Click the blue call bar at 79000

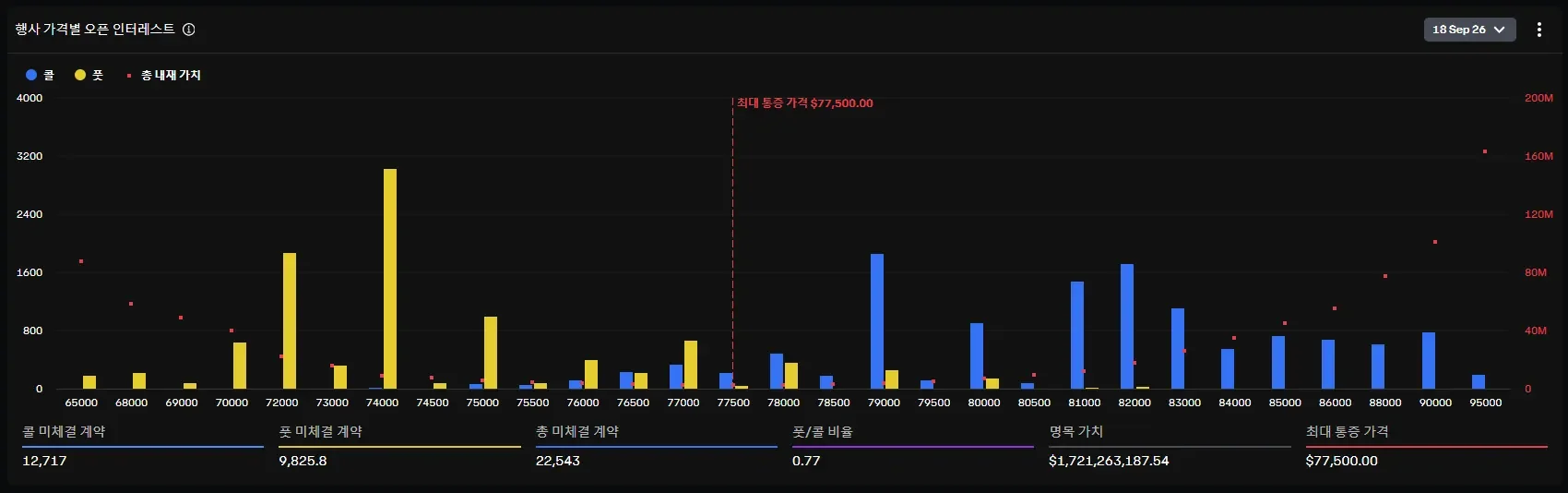click(877, 321)
